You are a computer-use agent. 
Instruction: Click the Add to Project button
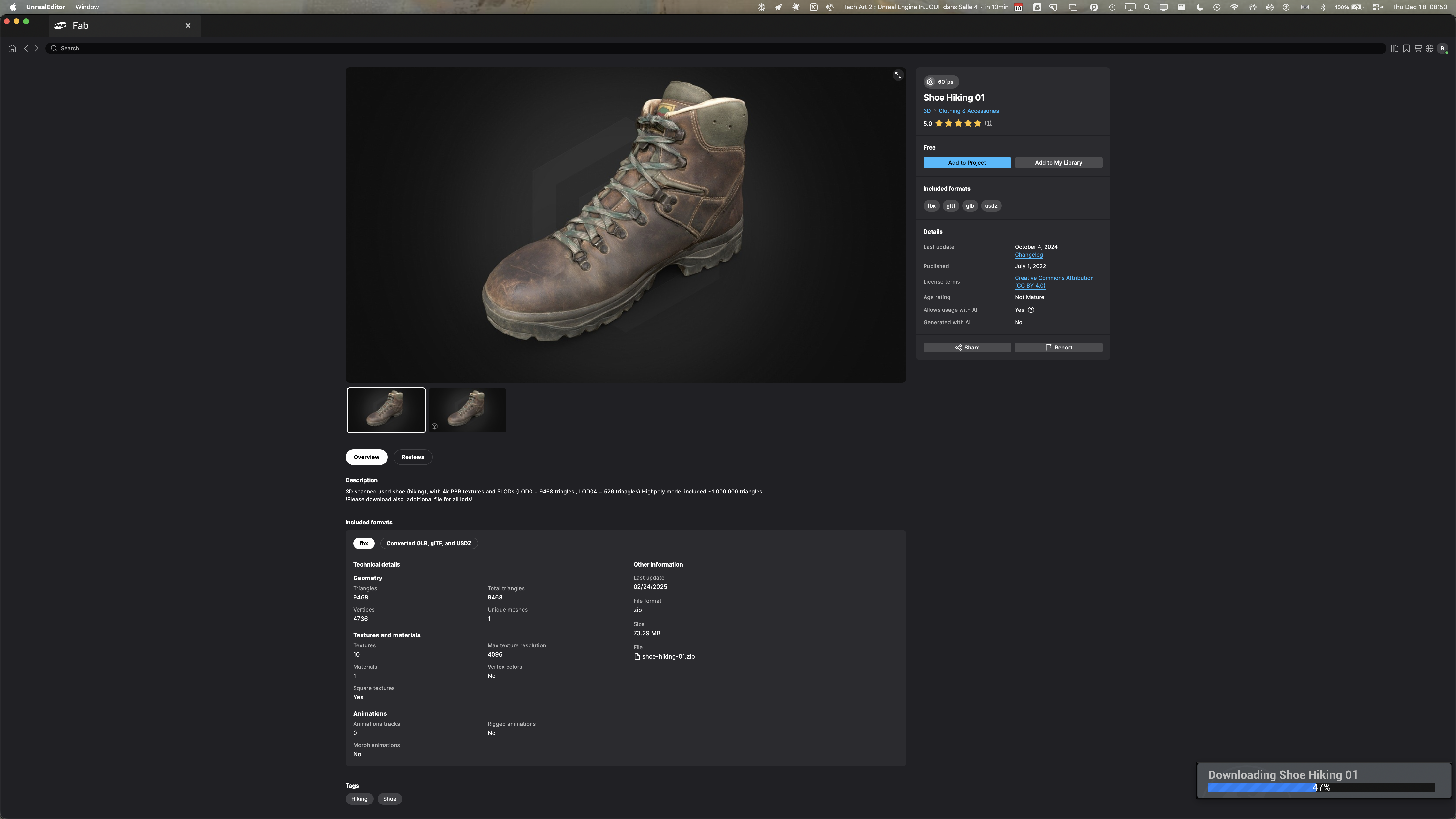point(967,163)
